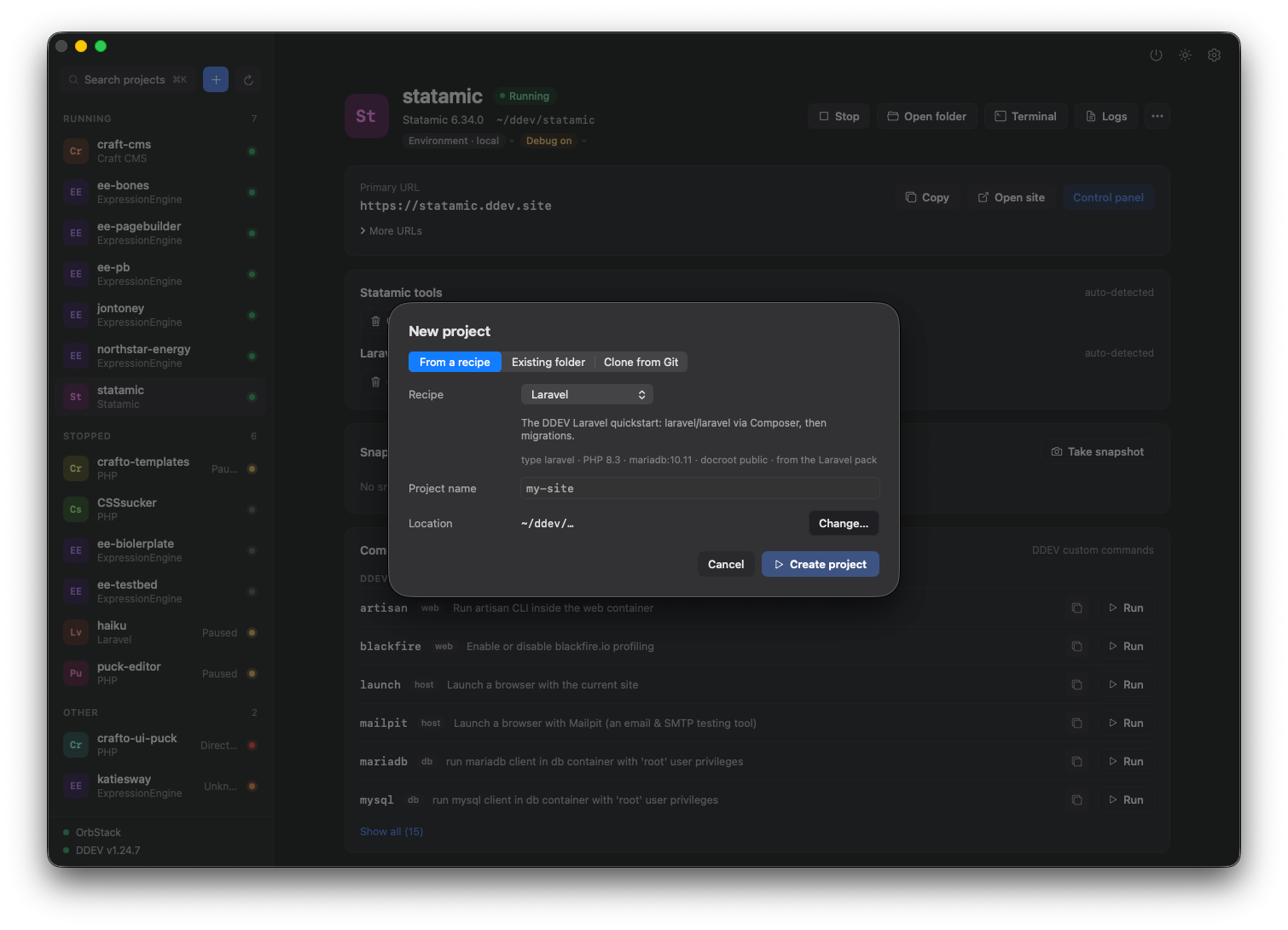Click the power icon in the top bar
Image resolution: width=1288 pixels, height=930 pixels.
(1156, 55)
